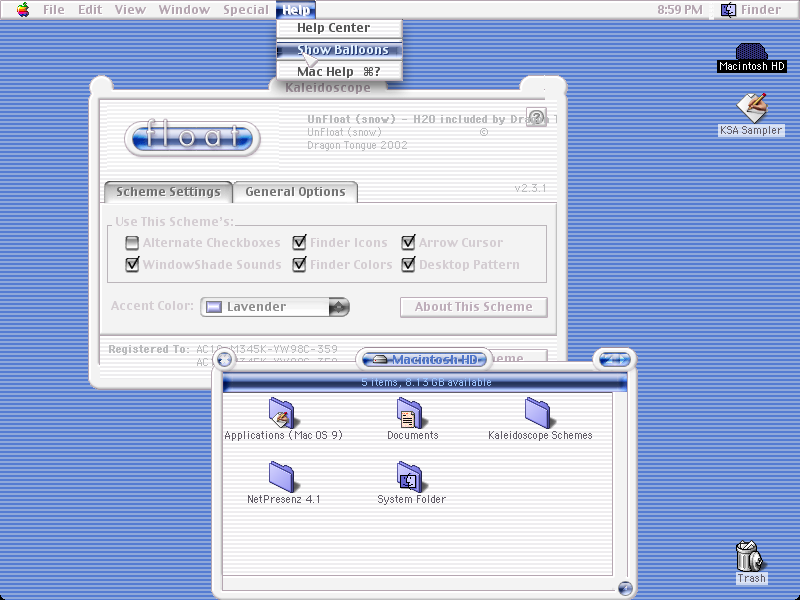Click the v2.3.1 version label
Image resolution: width=800 pixels, height=600 pixels.
tap(530, 188)
